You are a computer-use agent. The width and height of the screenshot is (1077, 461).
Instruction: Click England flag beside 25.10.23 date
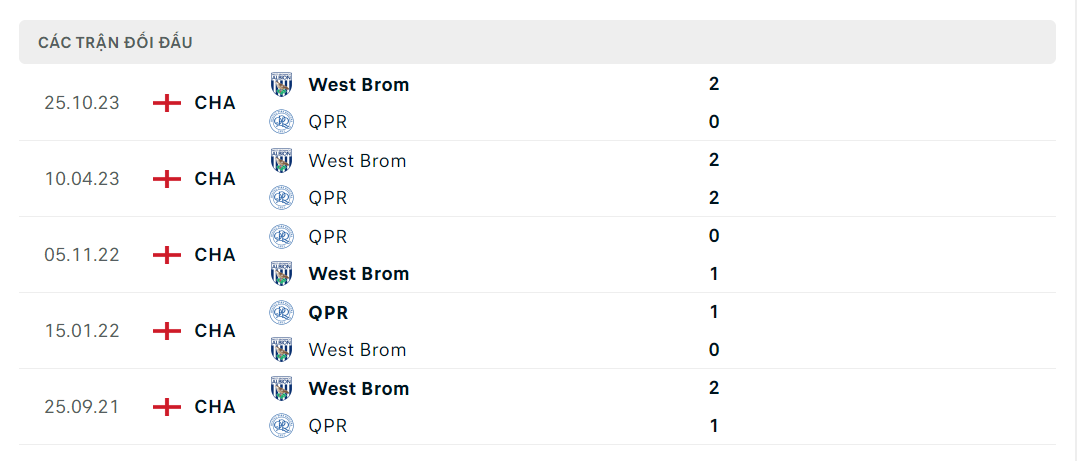pyautogui.click(x=167, y=103)
